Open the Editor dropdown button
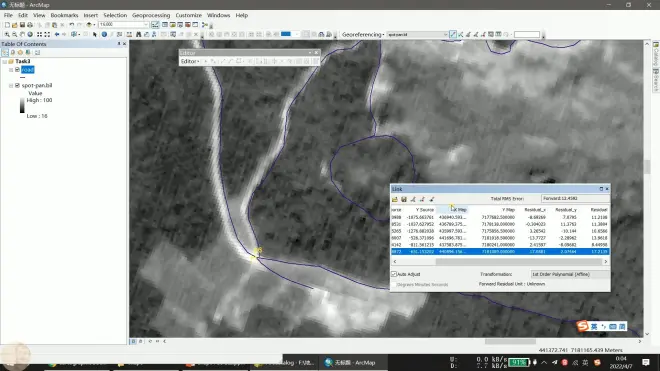Screen dimensions: 660x371 tap(190, 61)
